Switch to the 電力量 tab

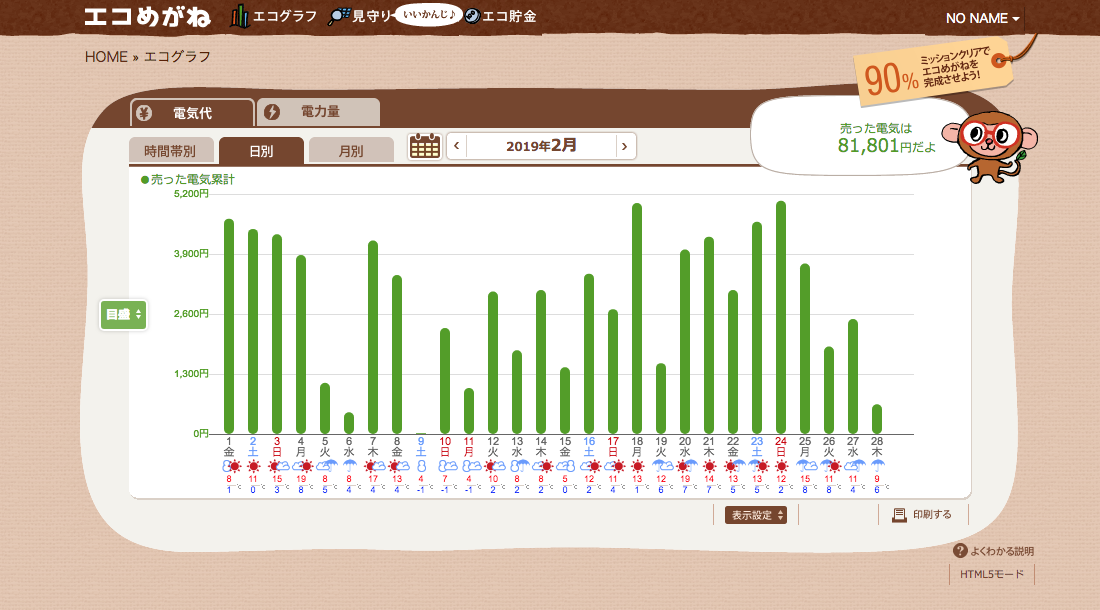[318, 111]
